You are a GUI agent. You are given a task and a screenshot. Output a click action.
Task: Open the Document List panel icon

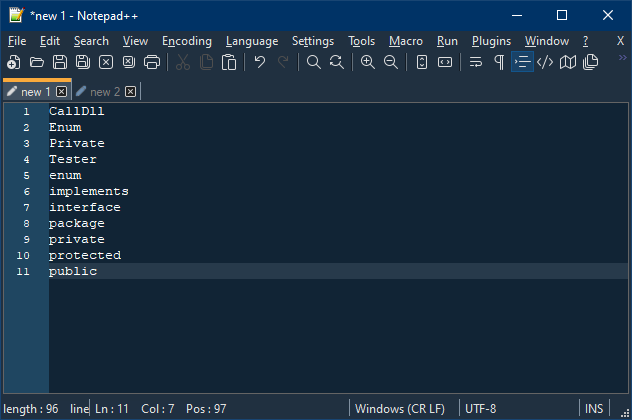591,62
